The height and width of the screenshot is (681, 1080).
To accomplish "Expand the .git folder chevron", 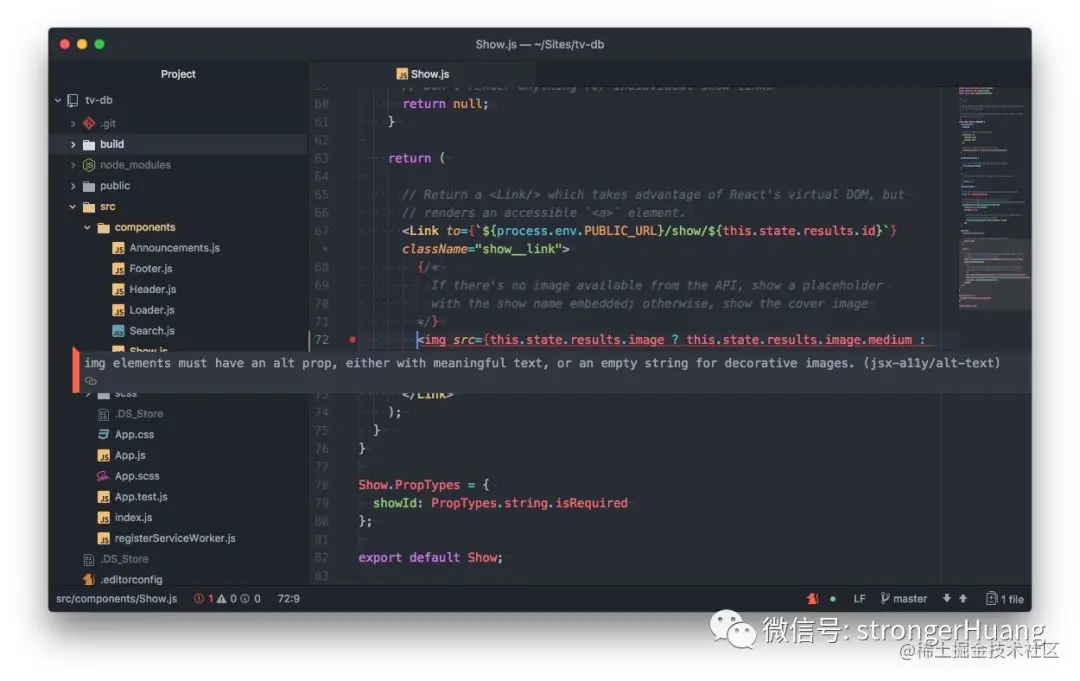I will 72,124.
